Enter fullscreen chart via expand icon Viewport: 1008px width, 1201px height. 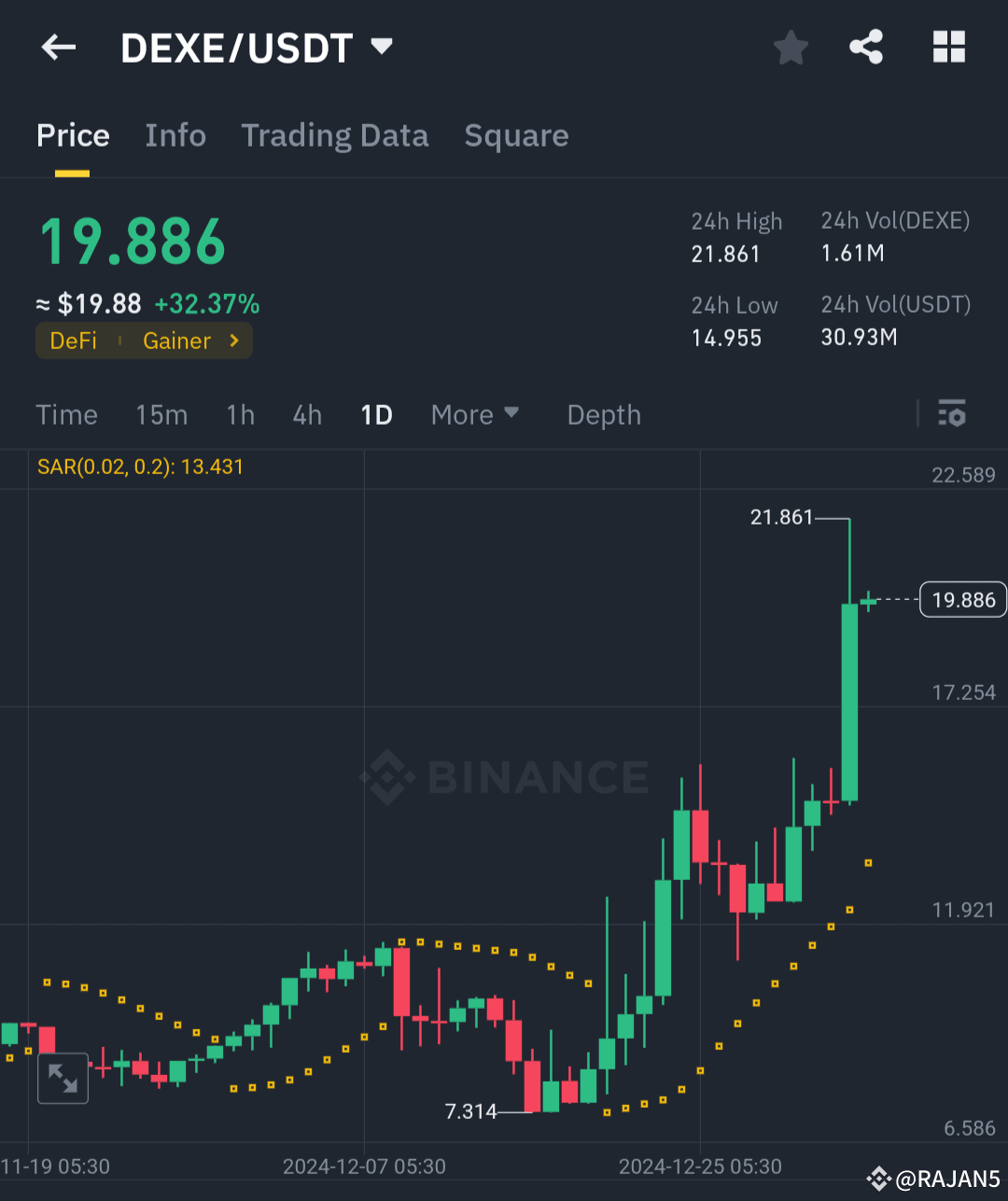(x=63, y=1078)
